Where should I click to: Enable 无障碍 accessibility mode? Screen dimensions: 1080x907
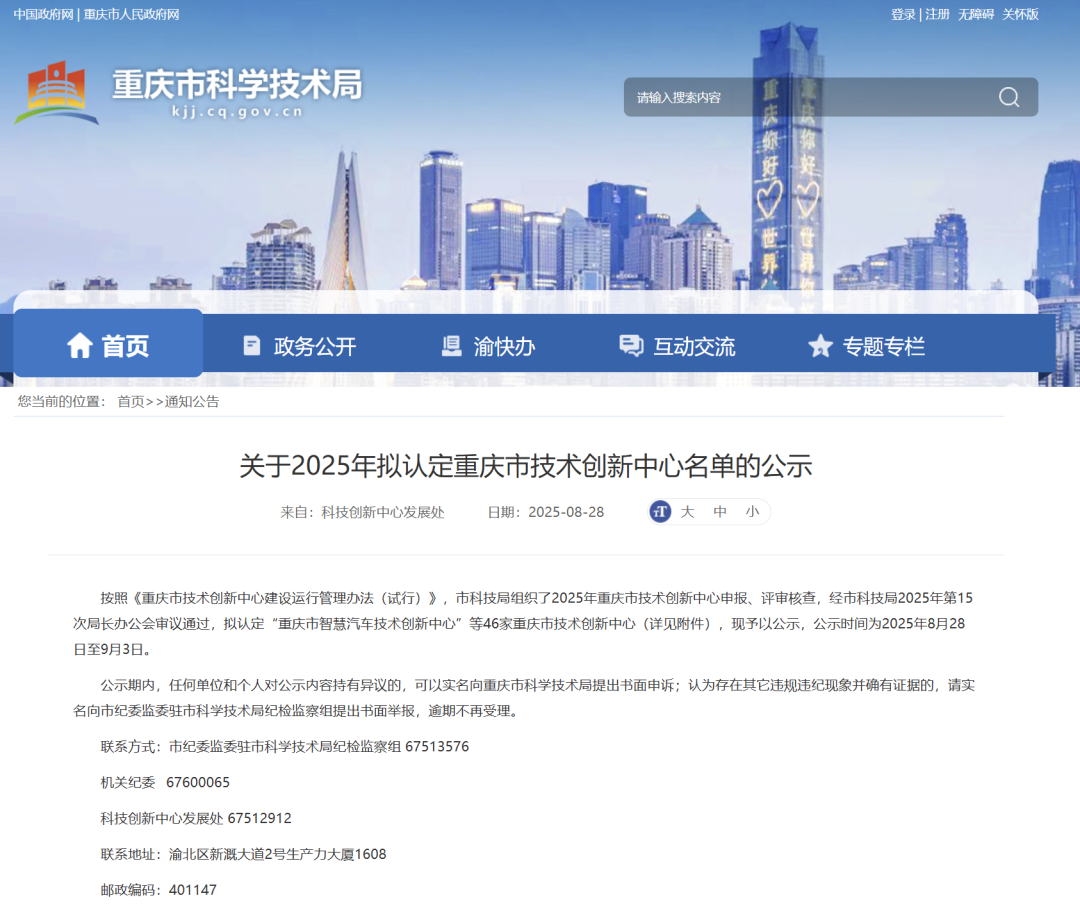pyautogui.click(x=976, y=14)
